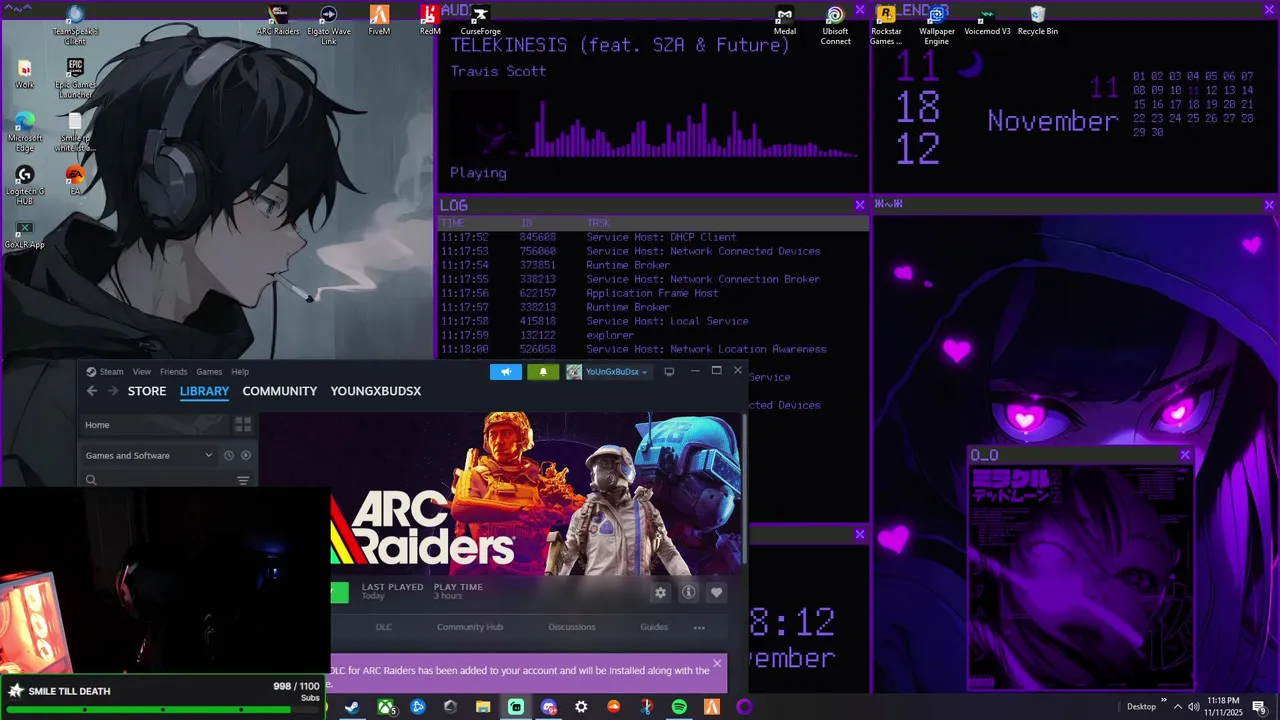Open Spotify from the taskbar
Screen dimensions: 1280x720
pyautogui.click(x=679, y=707)
